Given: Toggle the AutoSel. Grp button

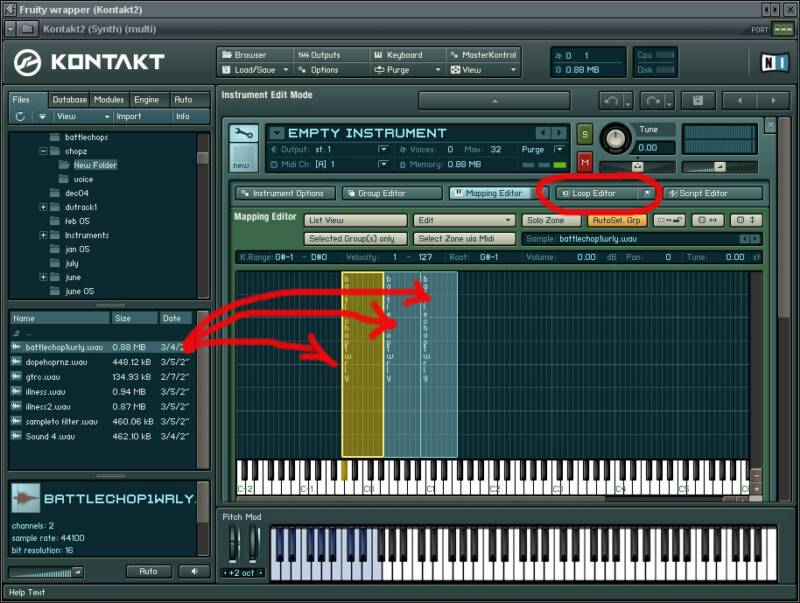Looking at the screenshot, I should pyautogui.click(x=617, y=220).
